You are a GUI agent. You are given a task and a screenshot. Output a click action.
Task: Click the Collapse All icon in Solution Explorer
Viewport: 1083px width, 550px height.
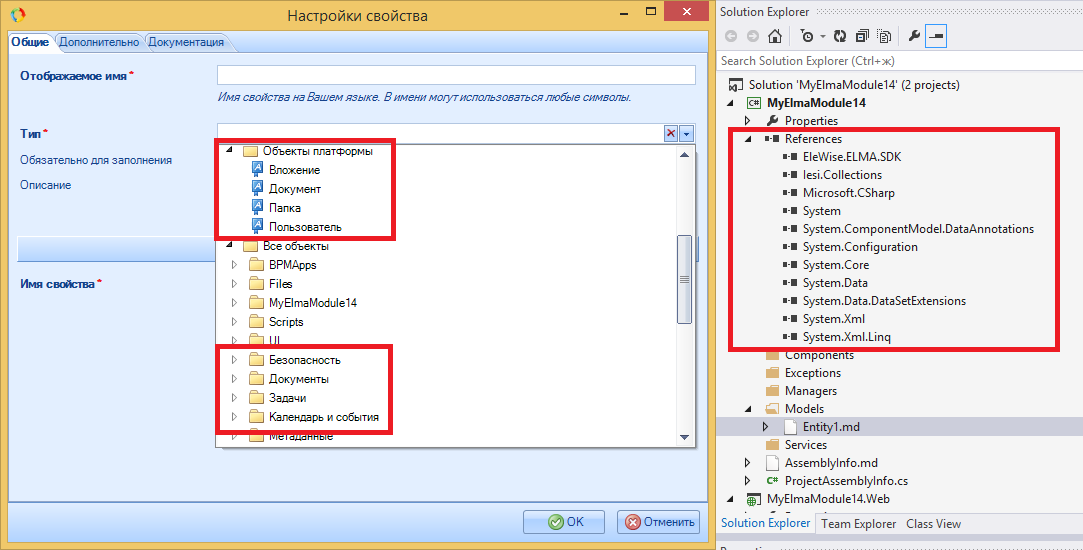pyautogui.click(x=862, y=36)
